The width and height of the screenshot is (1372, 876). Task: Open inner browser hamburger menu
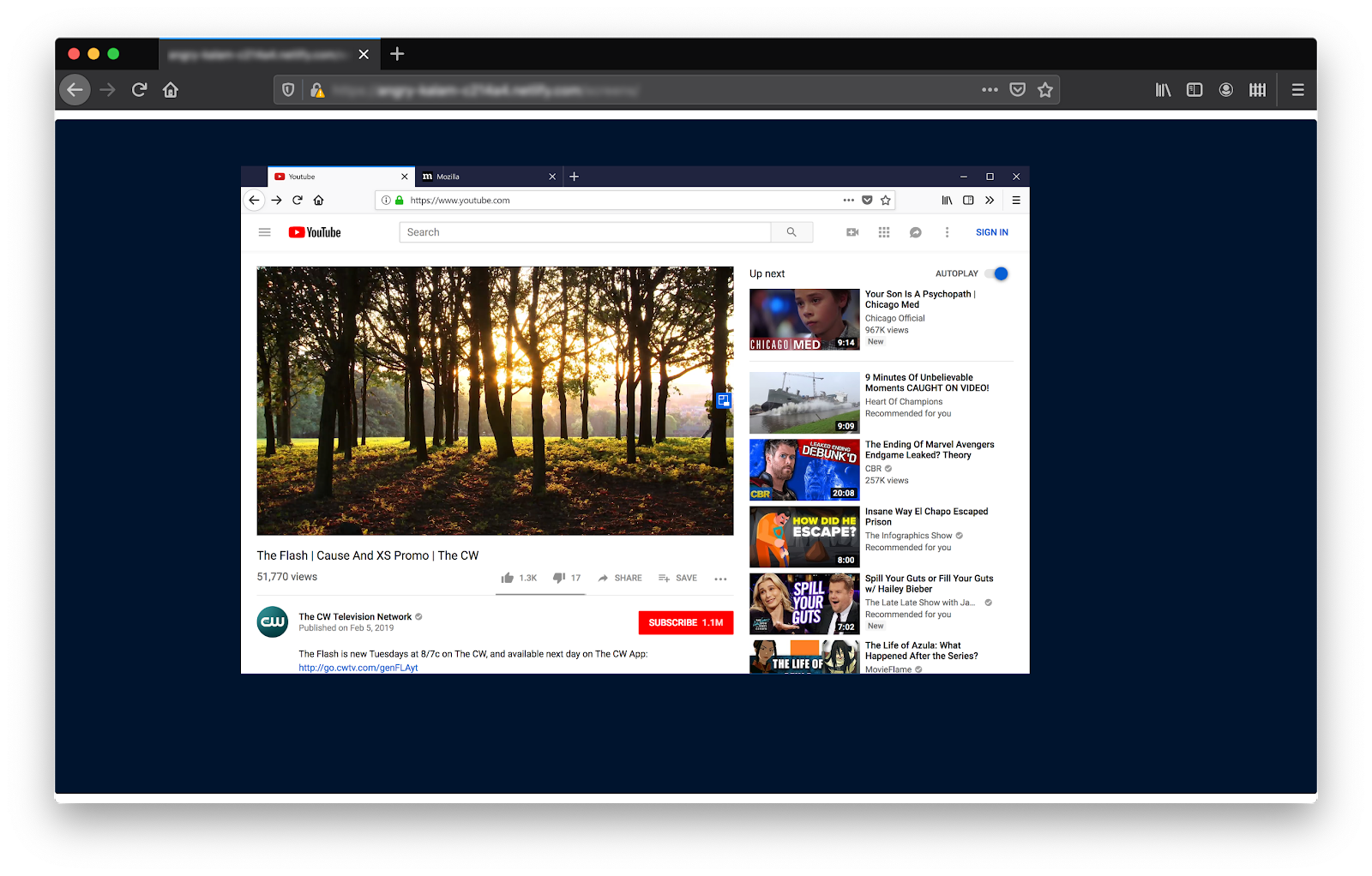pyautogui.click(x=1016, y=200)
